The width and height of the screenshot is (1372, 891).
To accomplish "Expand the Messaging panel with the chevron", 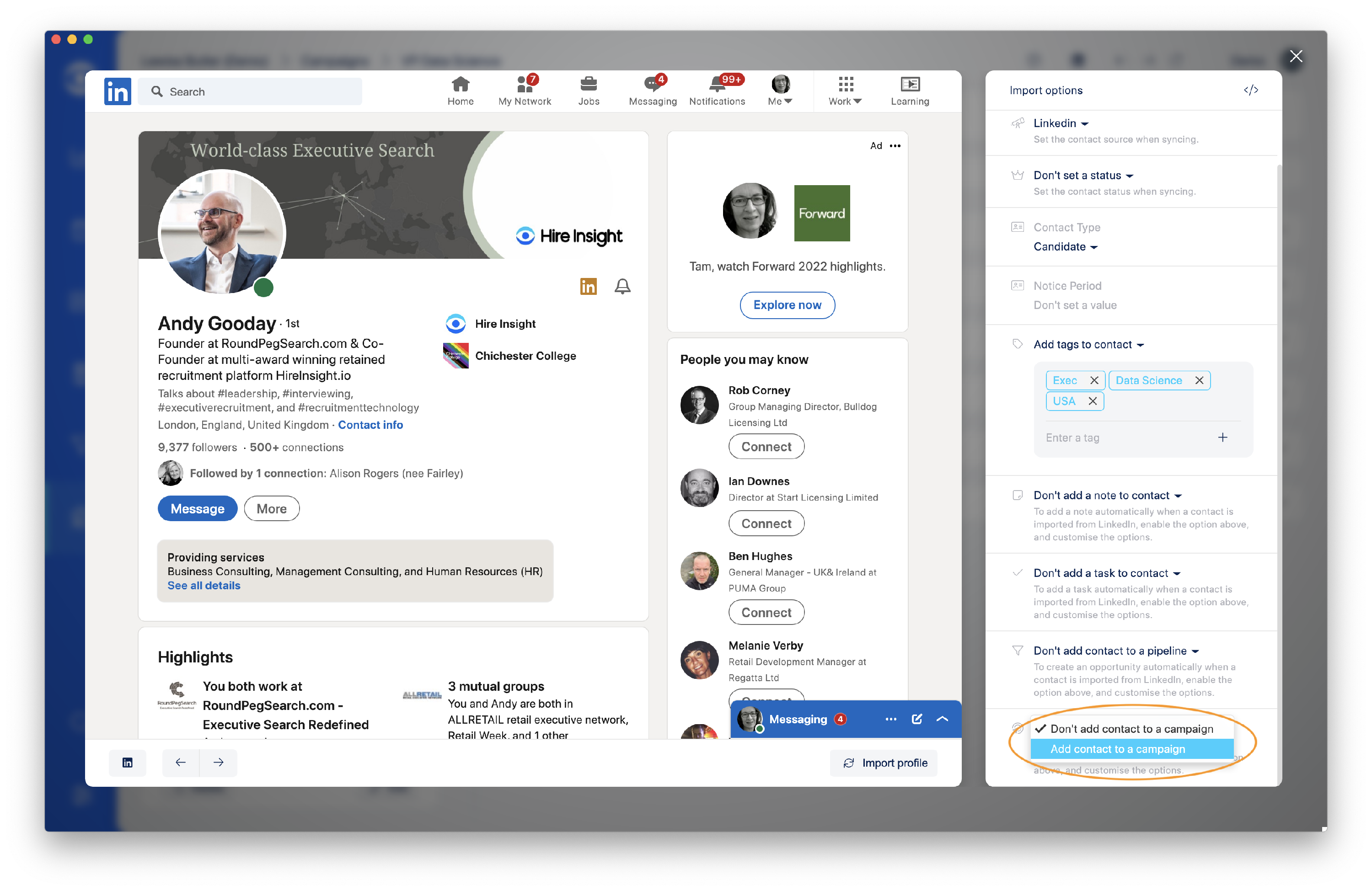I will click(942, 719).
